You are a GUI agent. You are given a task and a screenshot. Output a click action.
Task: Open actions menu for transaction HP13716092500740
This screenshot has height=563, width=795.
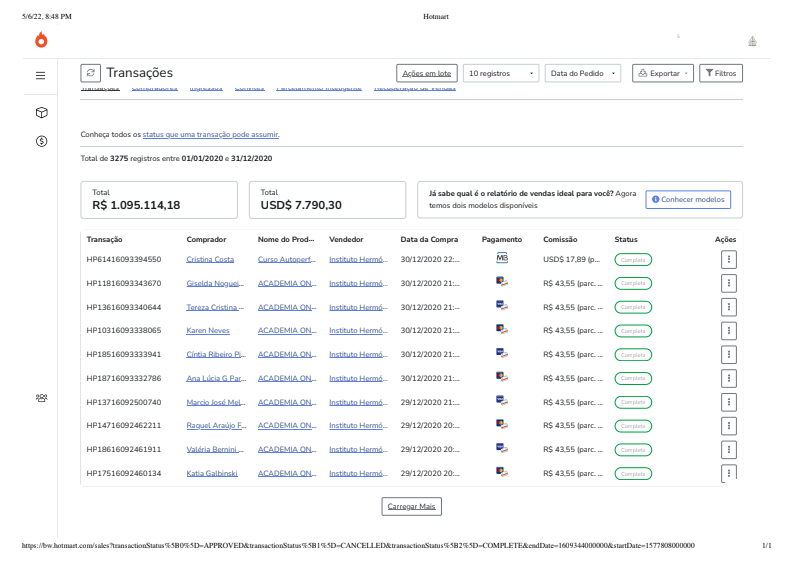pos(729,402)
